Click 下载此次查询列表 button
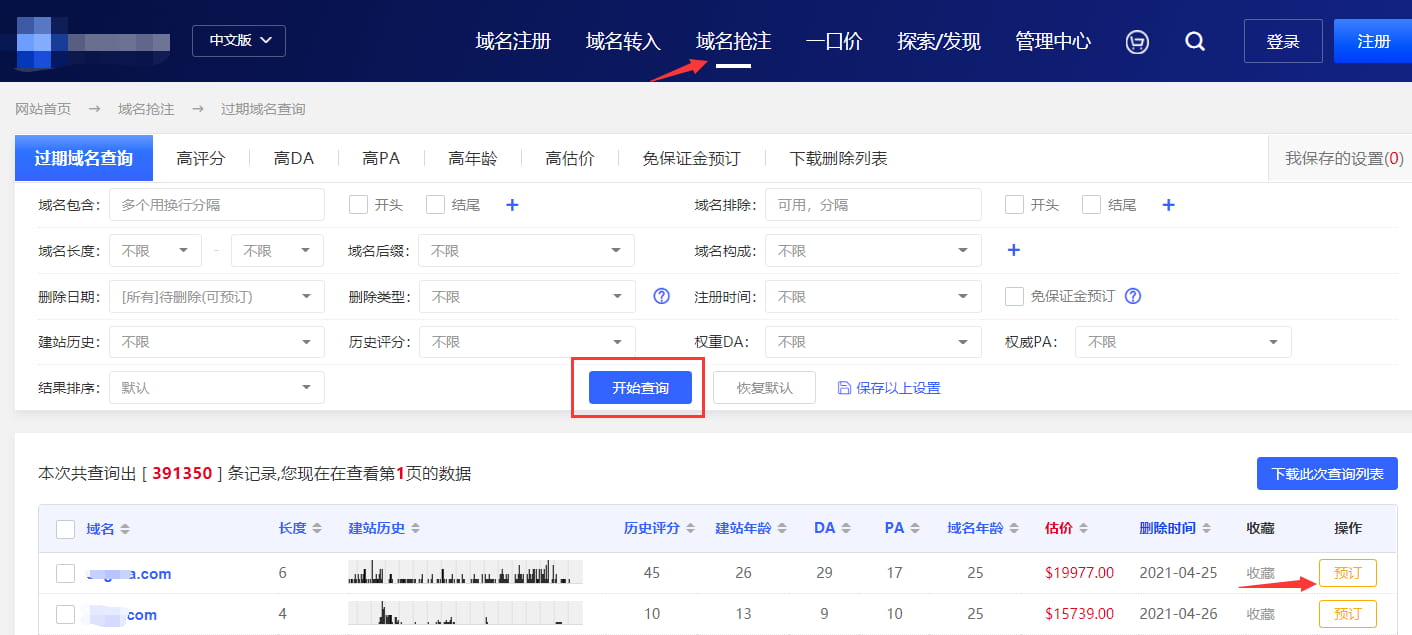 [x=1326, y=474]
